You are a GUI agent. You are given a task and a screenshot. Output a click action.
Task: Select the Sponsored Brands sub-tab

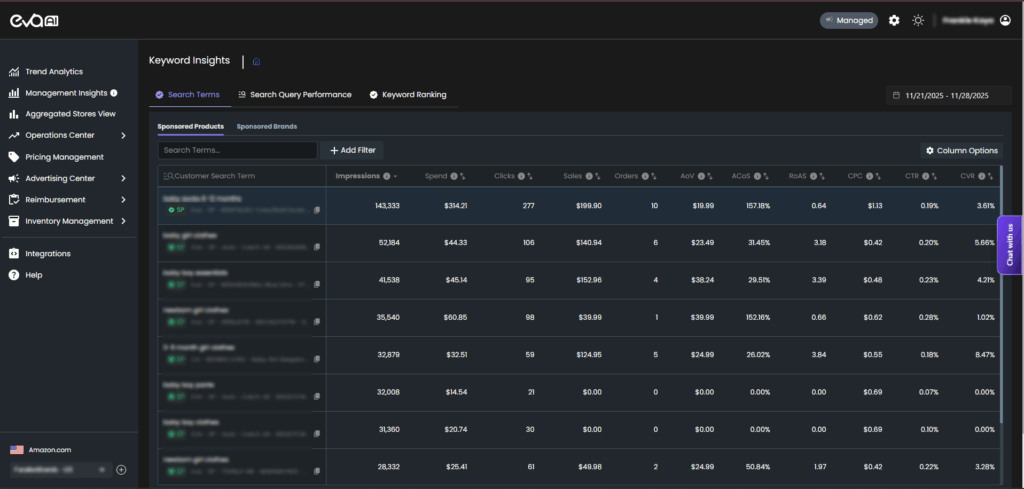(x=266, y=127)
